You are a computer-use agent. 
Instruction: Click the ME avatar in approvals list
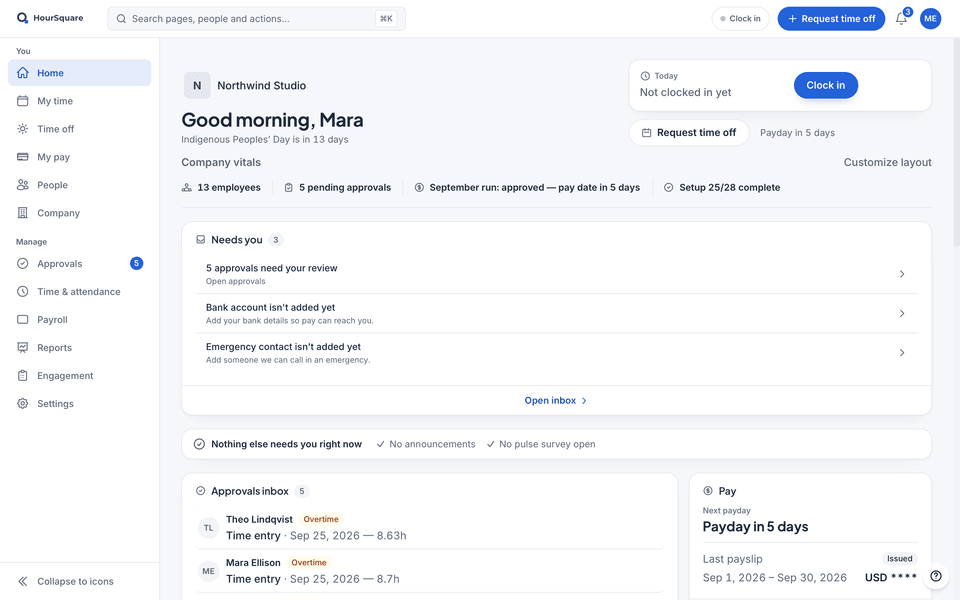209,571
